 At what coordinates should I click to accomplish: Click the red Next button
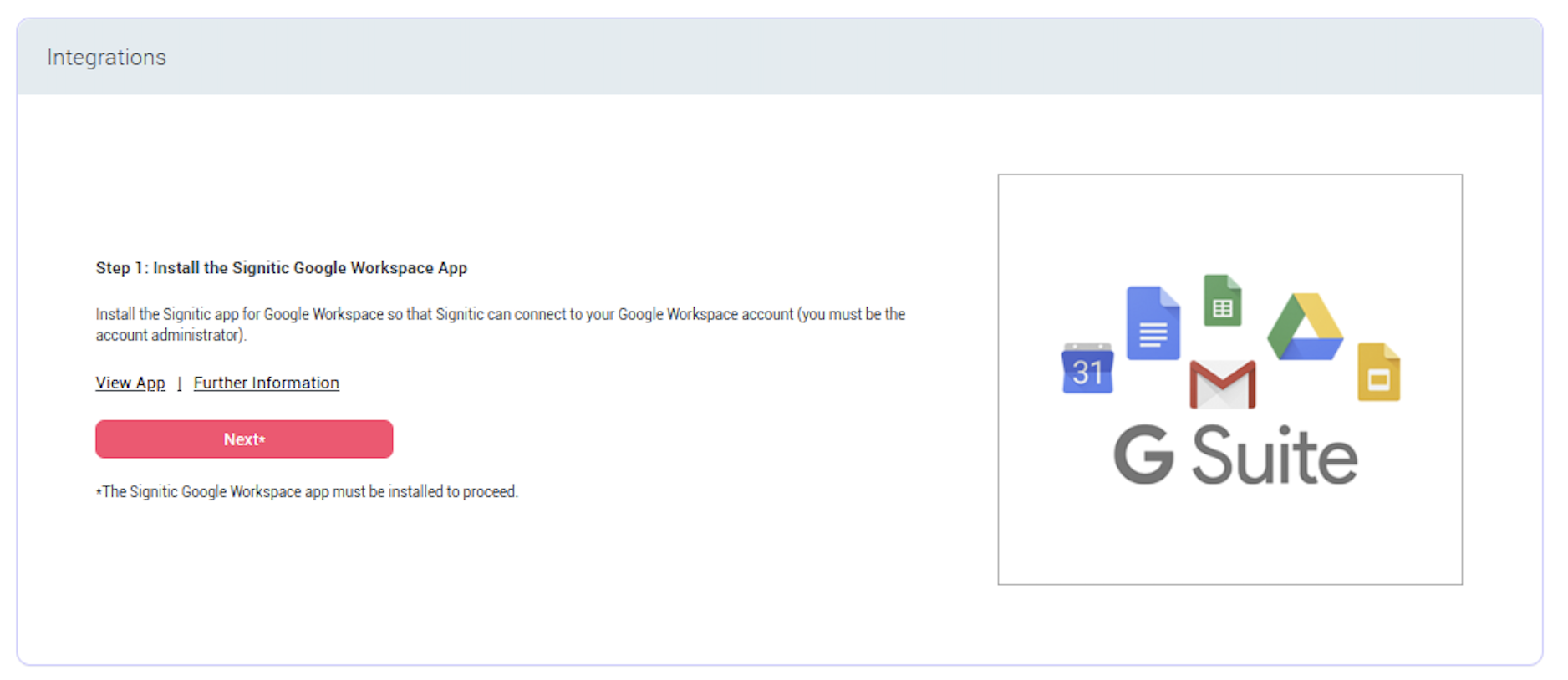point(244,439)
